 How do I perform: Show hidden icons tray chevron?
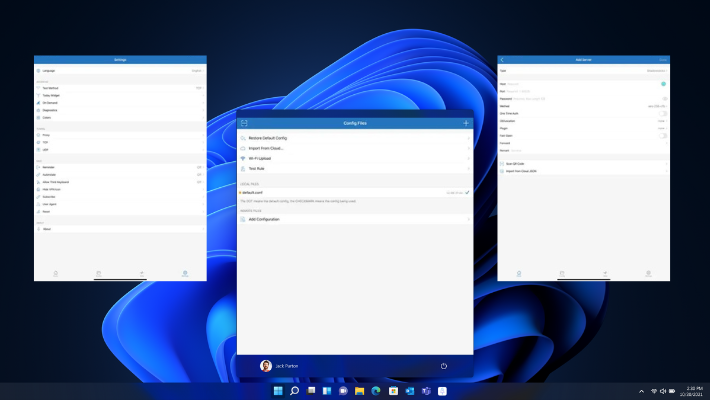641,391
